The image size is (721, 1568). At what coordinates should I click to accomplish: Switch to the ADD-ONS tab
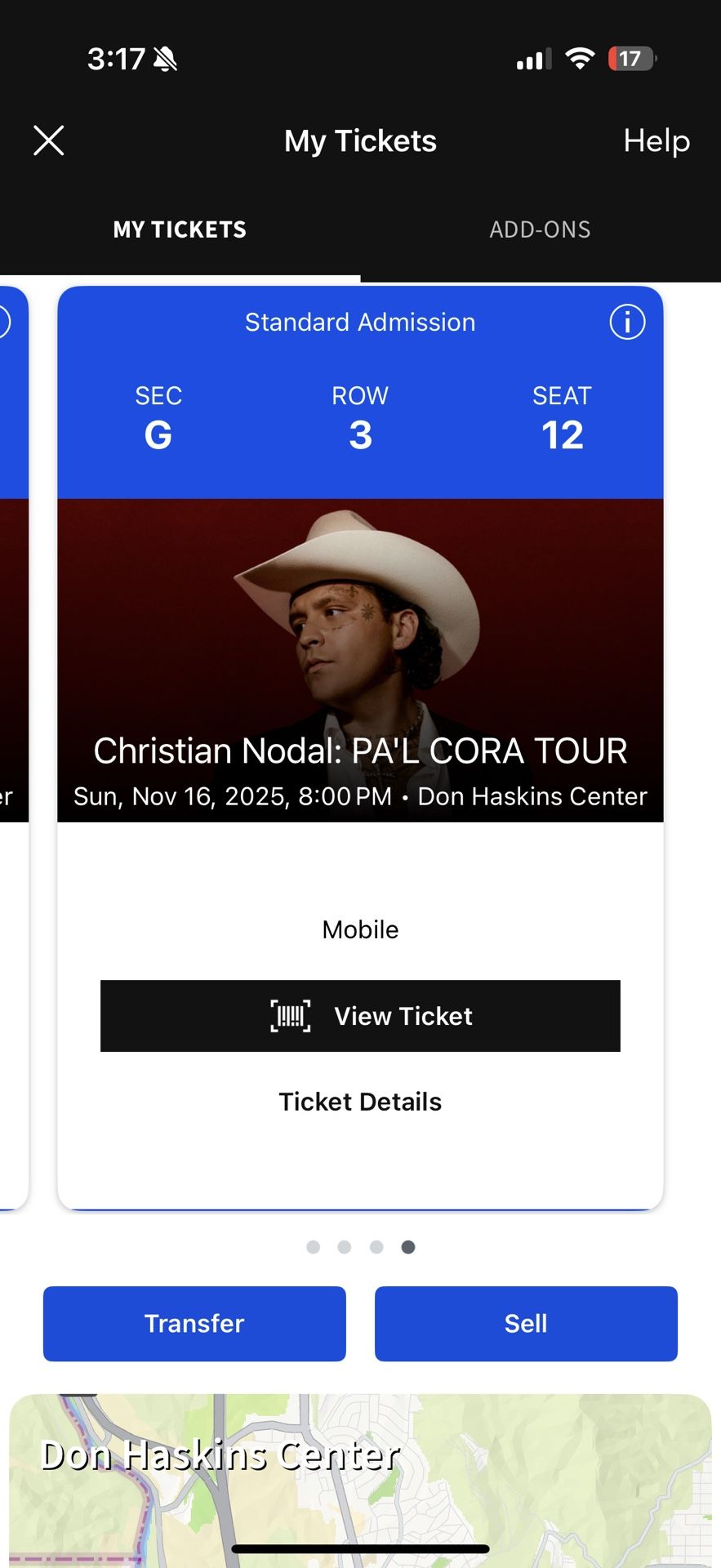(540, 229)
